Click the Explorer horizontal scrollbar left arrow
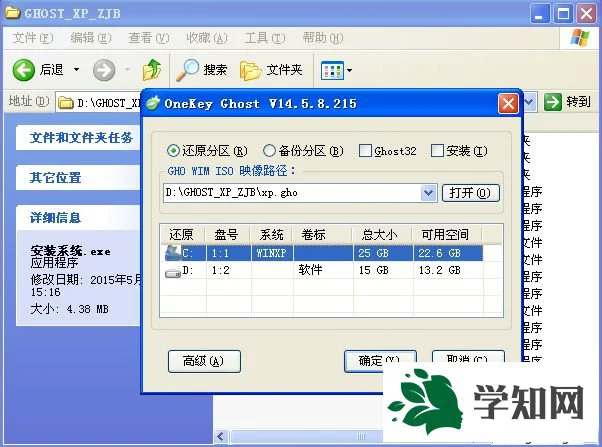602x447 pixels. point(221,436)
